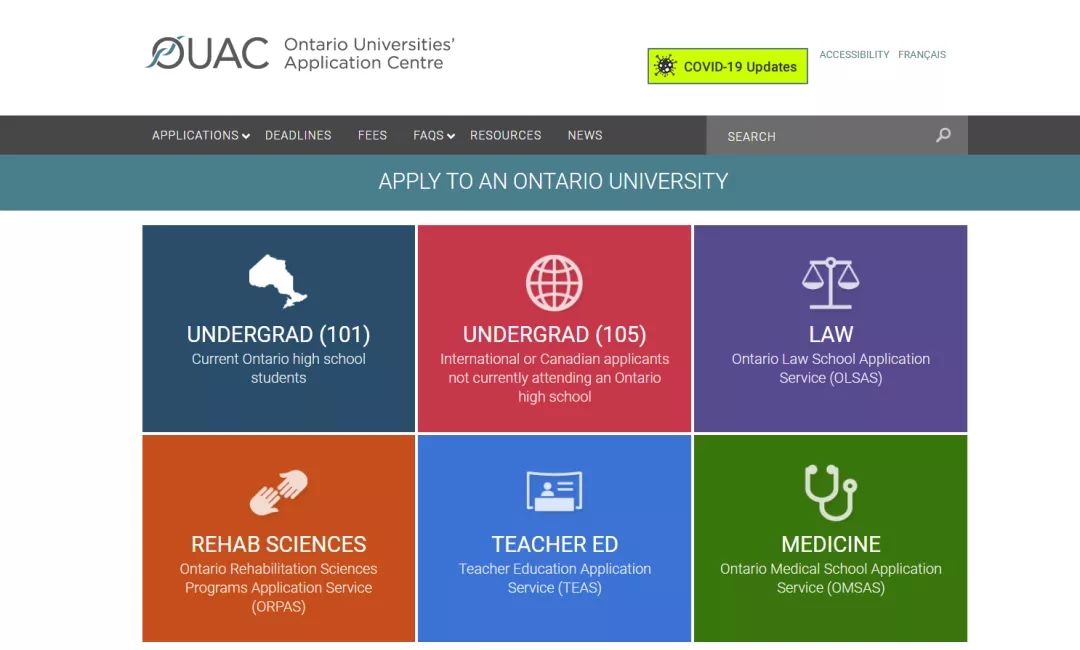This screenshot has width=1080, height=650.
Task: Click the OUAC logo in header
Action: (x=208, y=53)
